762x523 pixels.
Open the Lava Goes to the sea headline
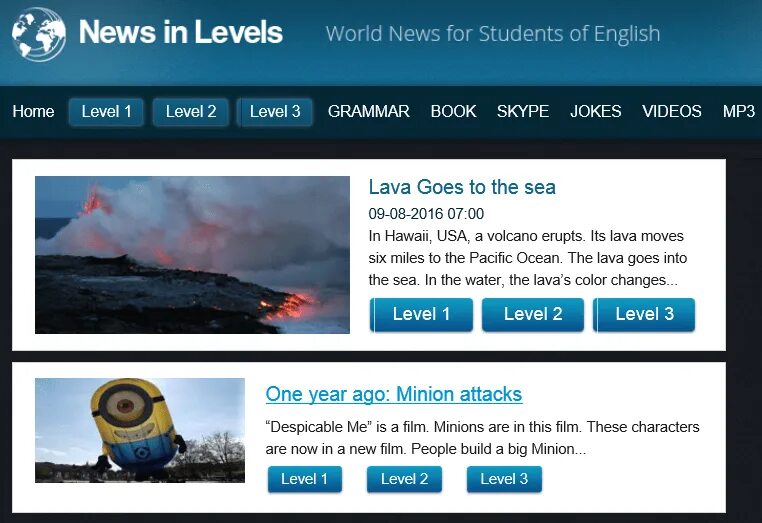462,187
